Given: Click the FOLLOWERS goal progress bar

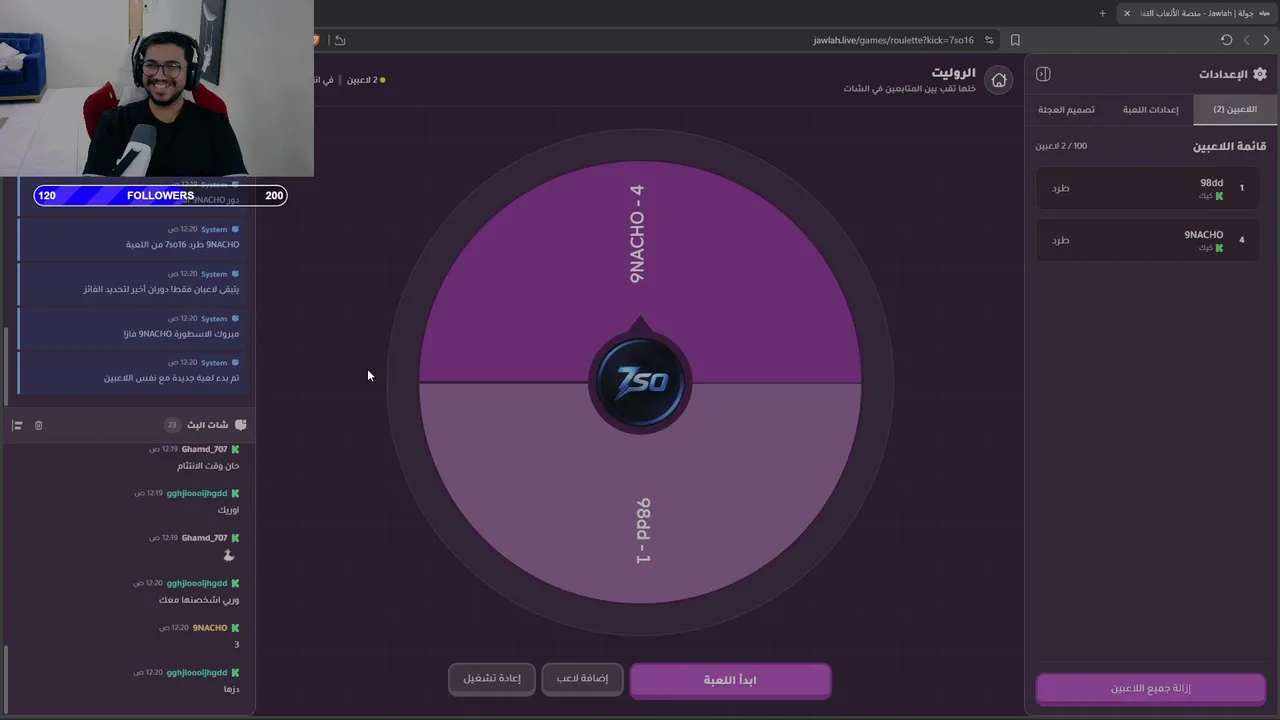Looking at the screenshot, I should click(x=160, y=196).
